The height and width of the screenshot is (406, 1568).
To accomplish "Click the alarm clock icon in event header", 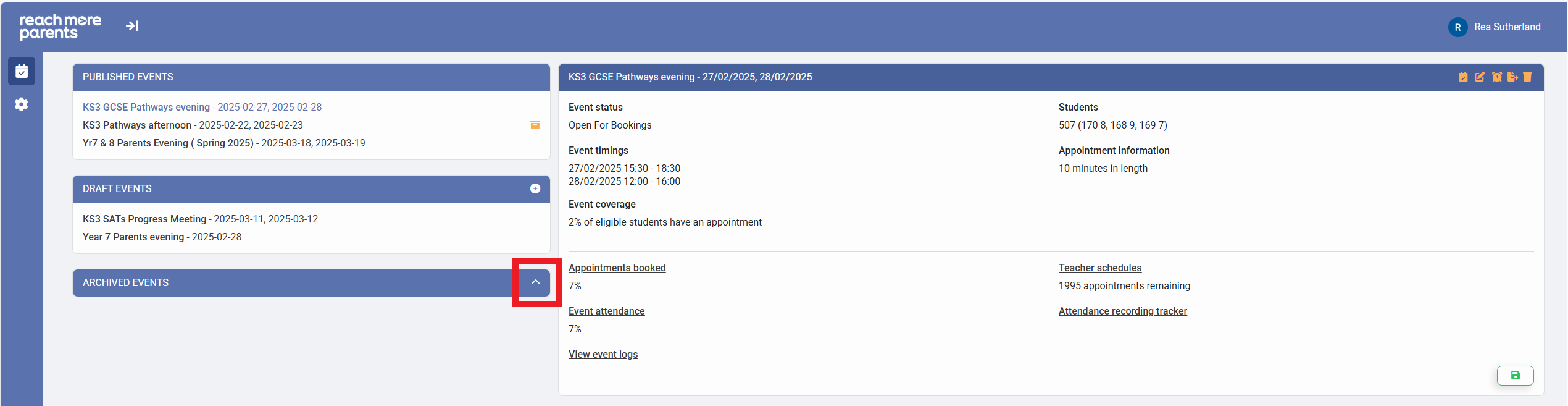I will [x=1496, y=77].
